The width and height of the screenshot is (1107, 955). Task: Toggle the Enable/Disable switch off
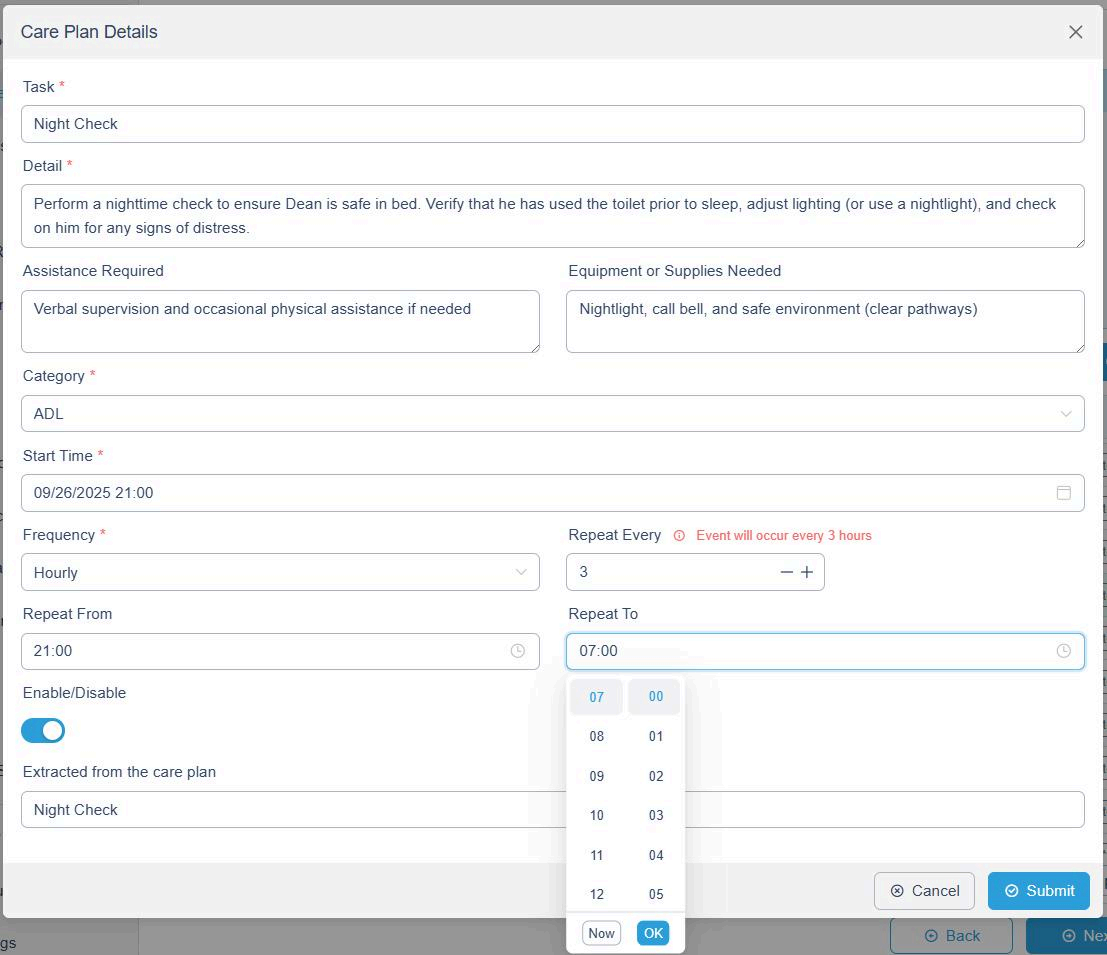(43, 731)
